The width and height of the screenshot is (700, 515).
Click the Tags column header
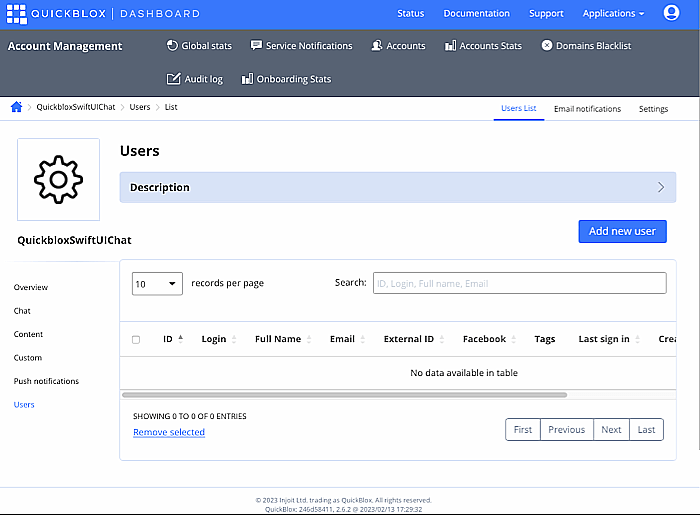545,339
